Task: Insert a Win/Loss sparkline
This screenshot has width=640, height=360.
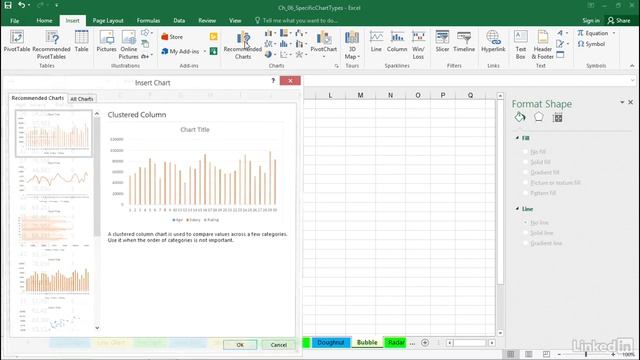Action: pos(418,45)
